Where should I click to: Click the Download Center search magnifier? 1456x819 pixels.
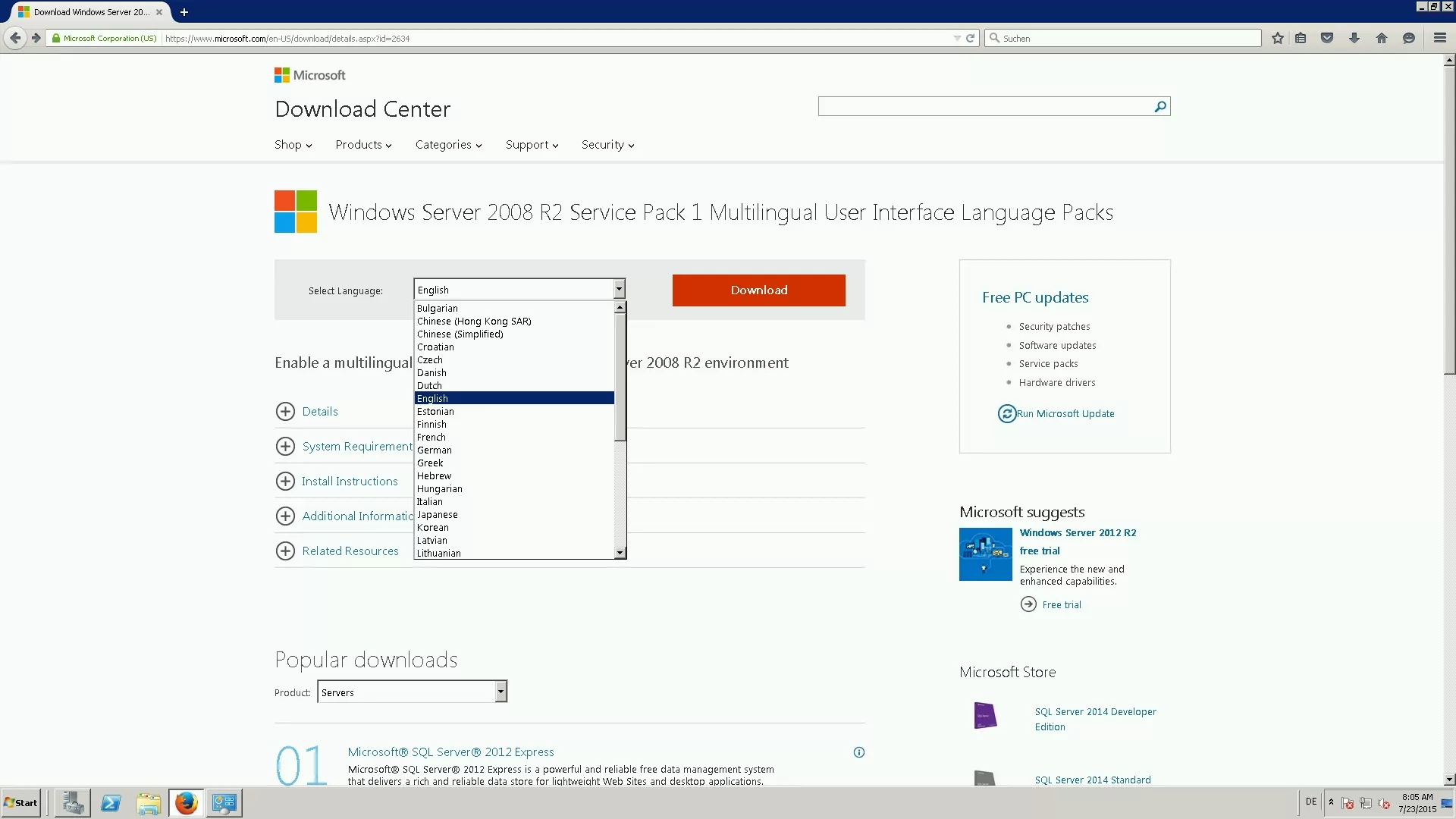[x=1160, y=107]
